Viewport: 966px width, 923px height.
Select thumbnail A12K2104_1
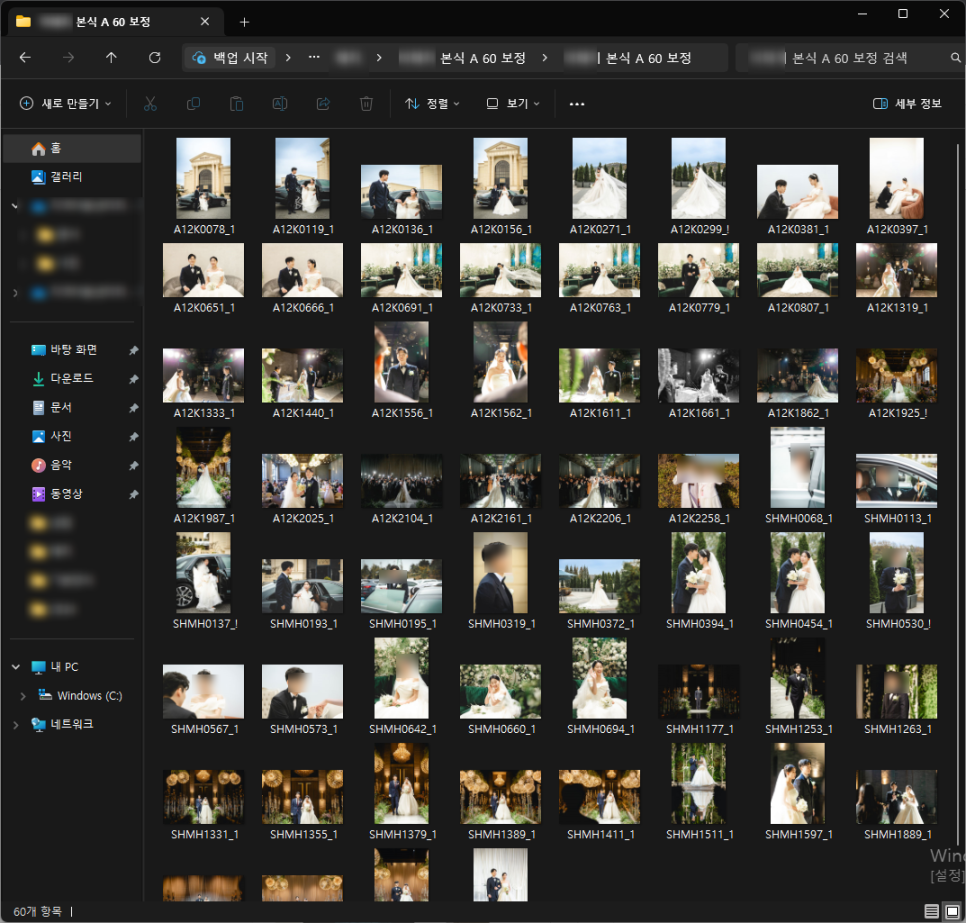(x=401, y=481)
